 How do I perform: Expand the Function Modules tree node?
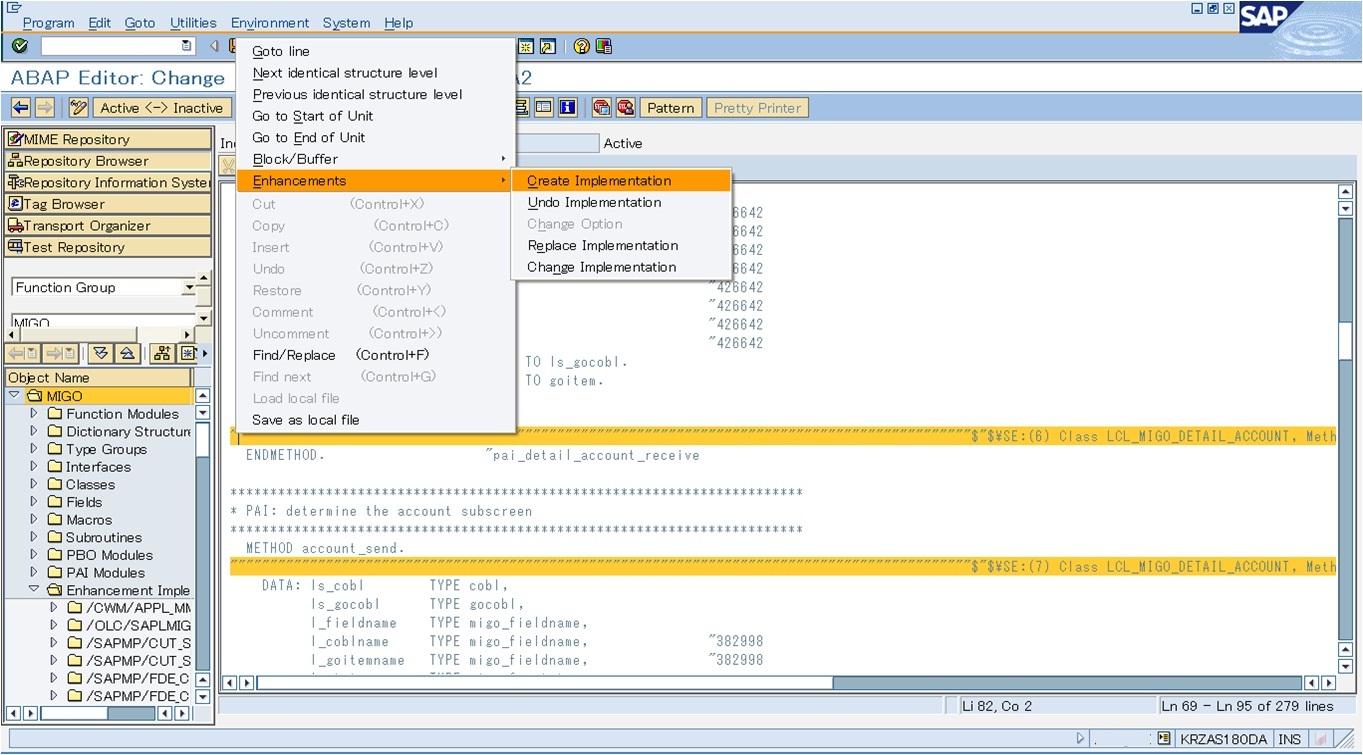tap(33, 413)
